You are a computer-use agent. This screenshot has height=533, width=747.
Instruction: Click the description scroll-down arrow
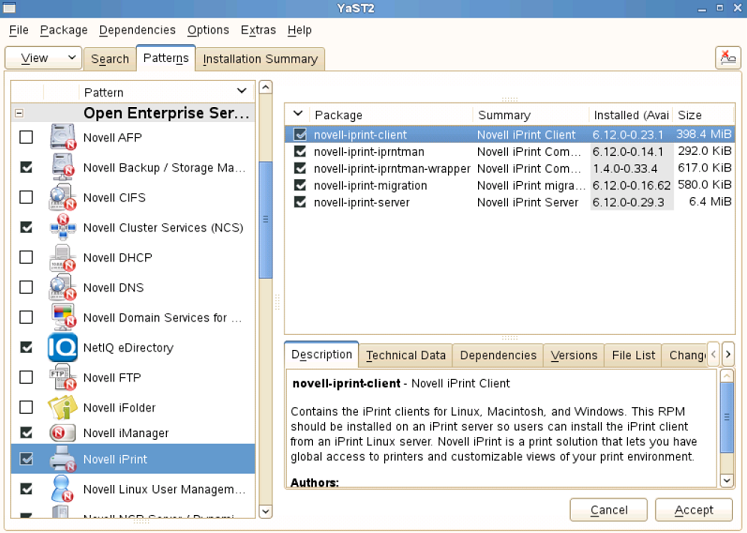point(727,481)
